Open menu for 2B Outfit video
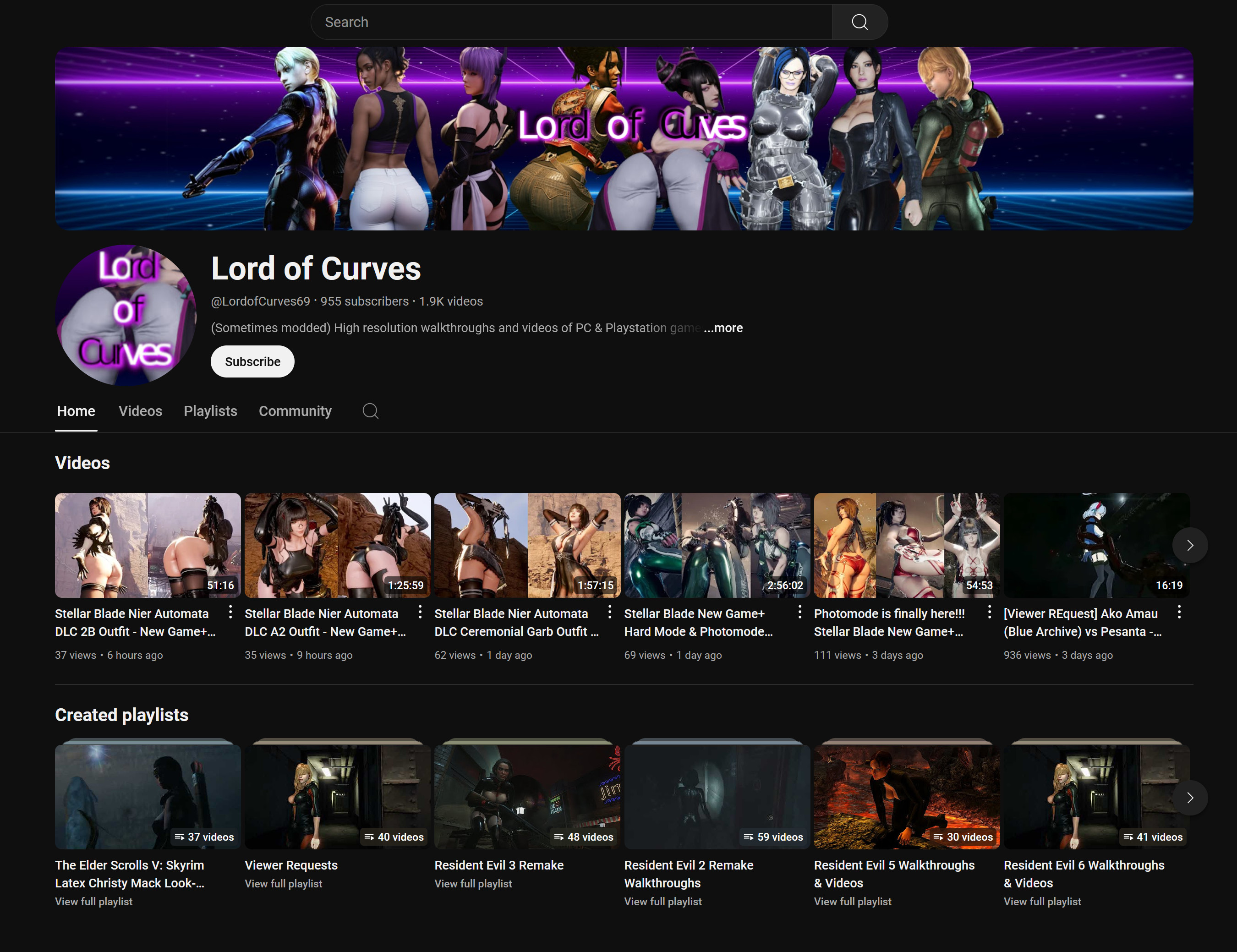The height and width of the screenshot is (952, 1237). pos(230,612)
